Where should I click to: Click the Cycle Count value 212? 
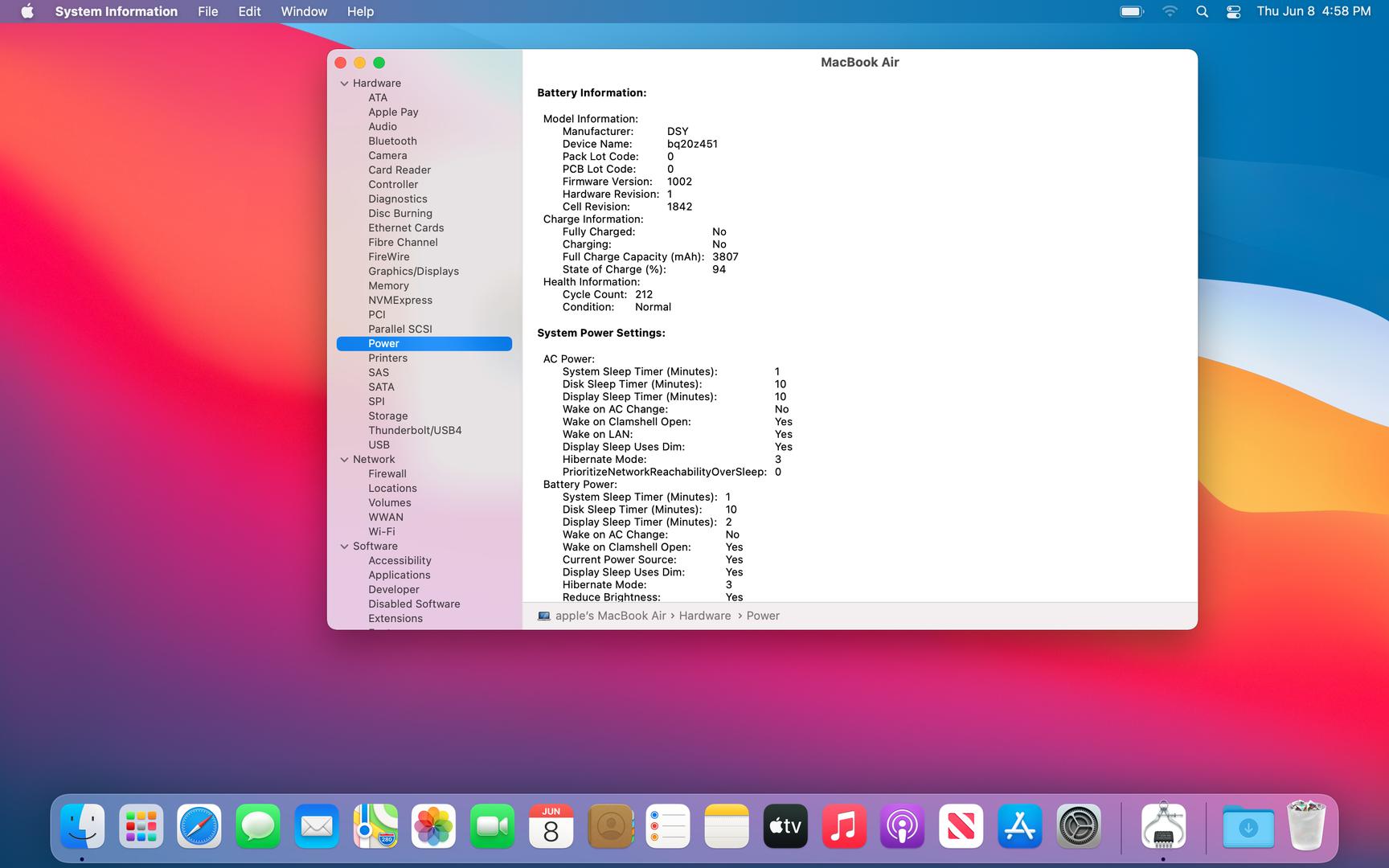point(644,295)
